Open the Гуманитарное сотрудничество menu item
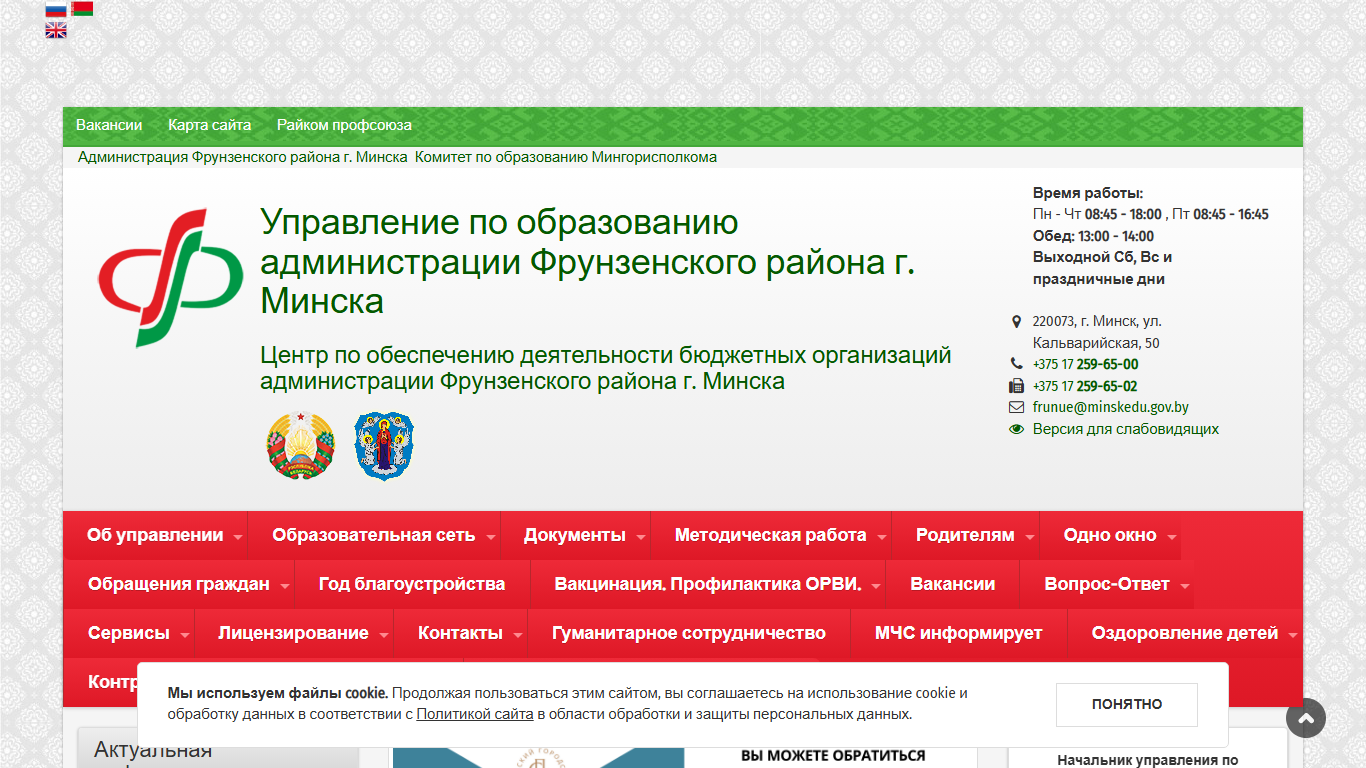This screenshot has width=1366, height=768. click(x=689, y=633)
